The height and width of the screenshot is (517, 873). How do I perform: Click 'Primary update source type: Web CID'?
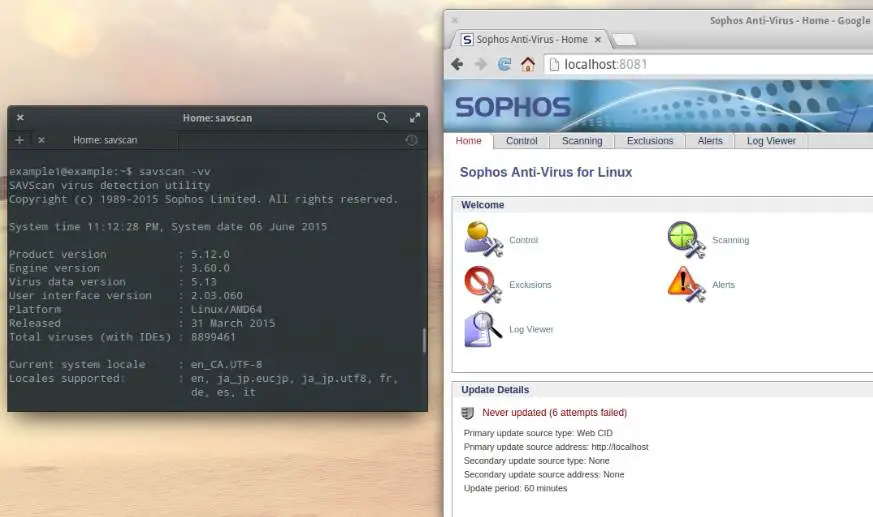pyautogui.click(x=538, y=433)
